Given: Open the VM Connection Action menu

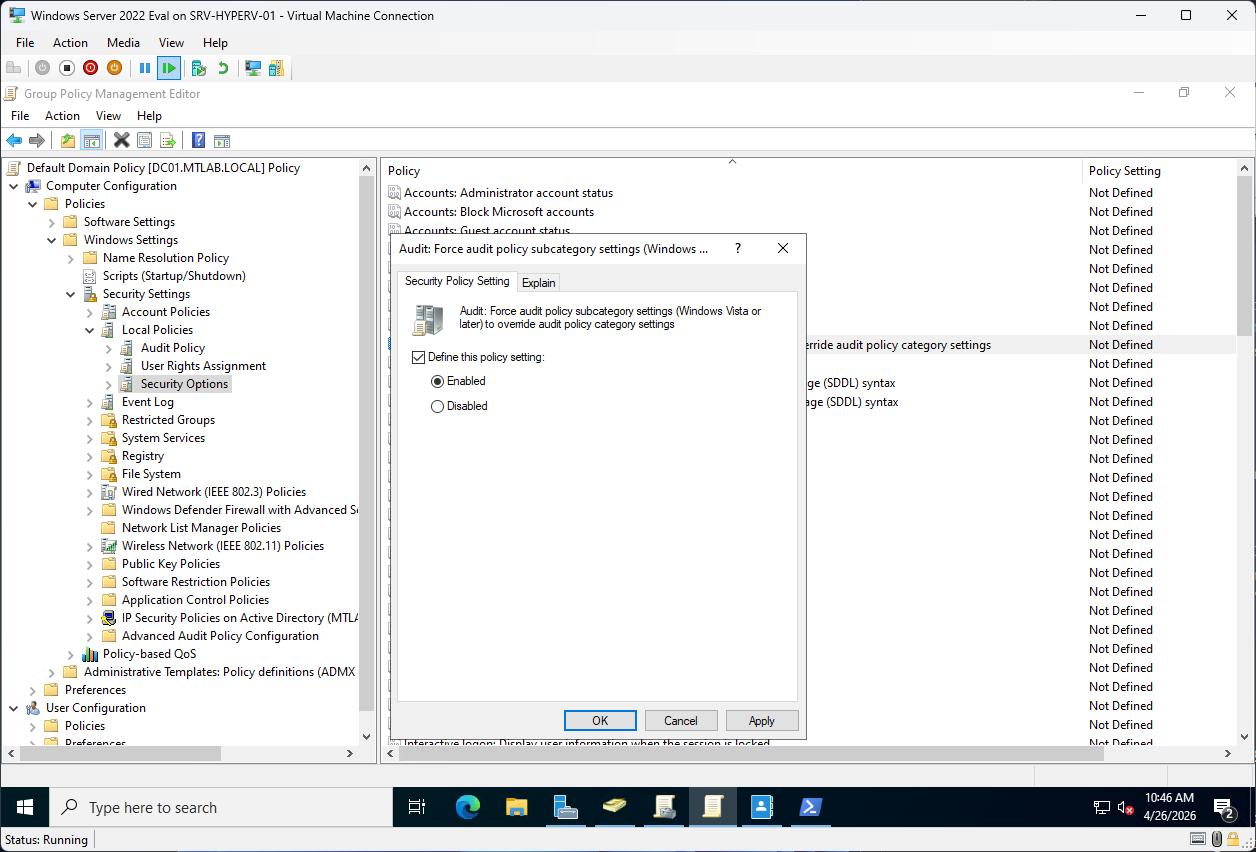Looking at the screenshot, I should [70, 43].
